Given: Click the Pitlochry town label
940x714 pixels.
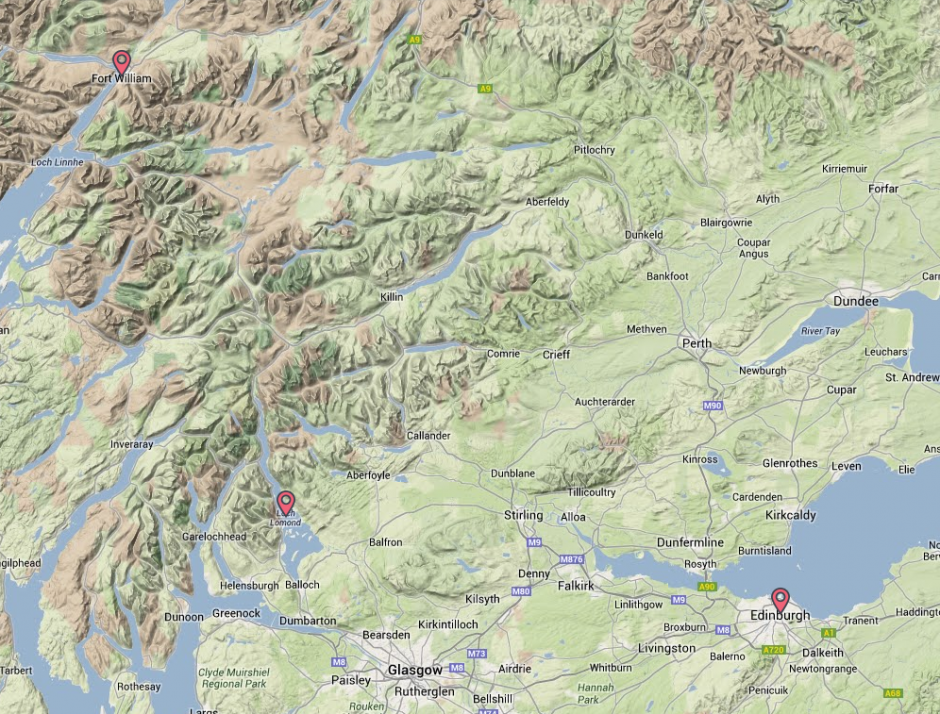Looking at the screenshot, I should point(594,150).
